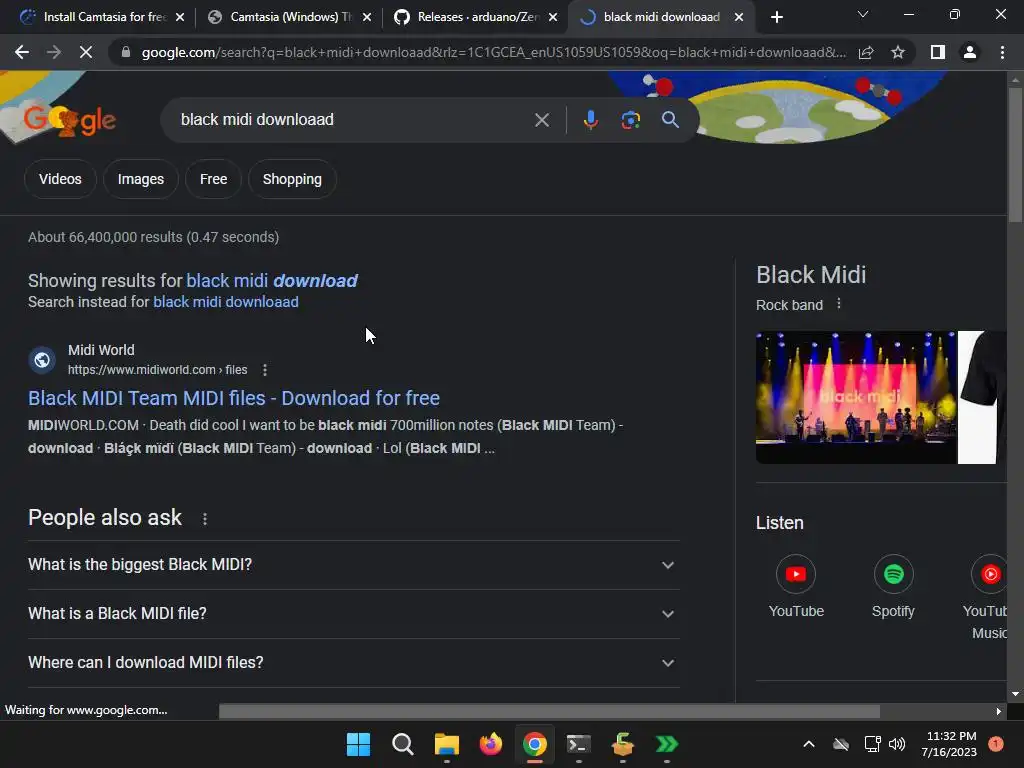Open the Google Doodle logo
1024x768 pixels.
[x=69, y=120]
